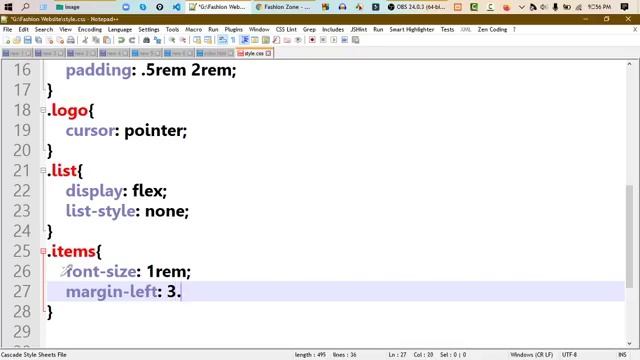Screen dimensions: 640x360
Task: Open the User Defined Language icon
Action: tap(255, 40)
